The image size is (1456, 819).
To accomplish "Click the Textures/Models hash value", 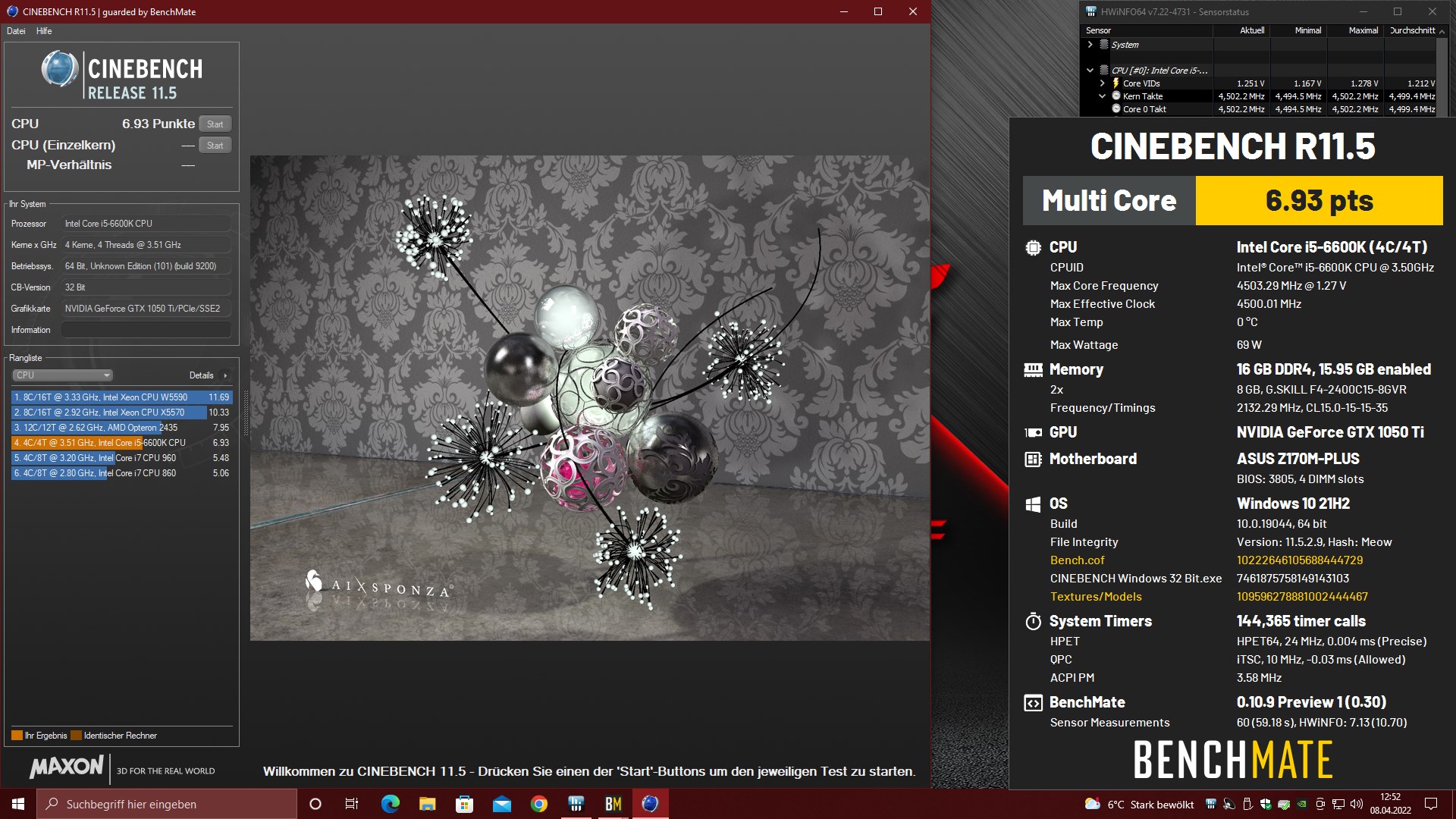I will coord(1302,597).
